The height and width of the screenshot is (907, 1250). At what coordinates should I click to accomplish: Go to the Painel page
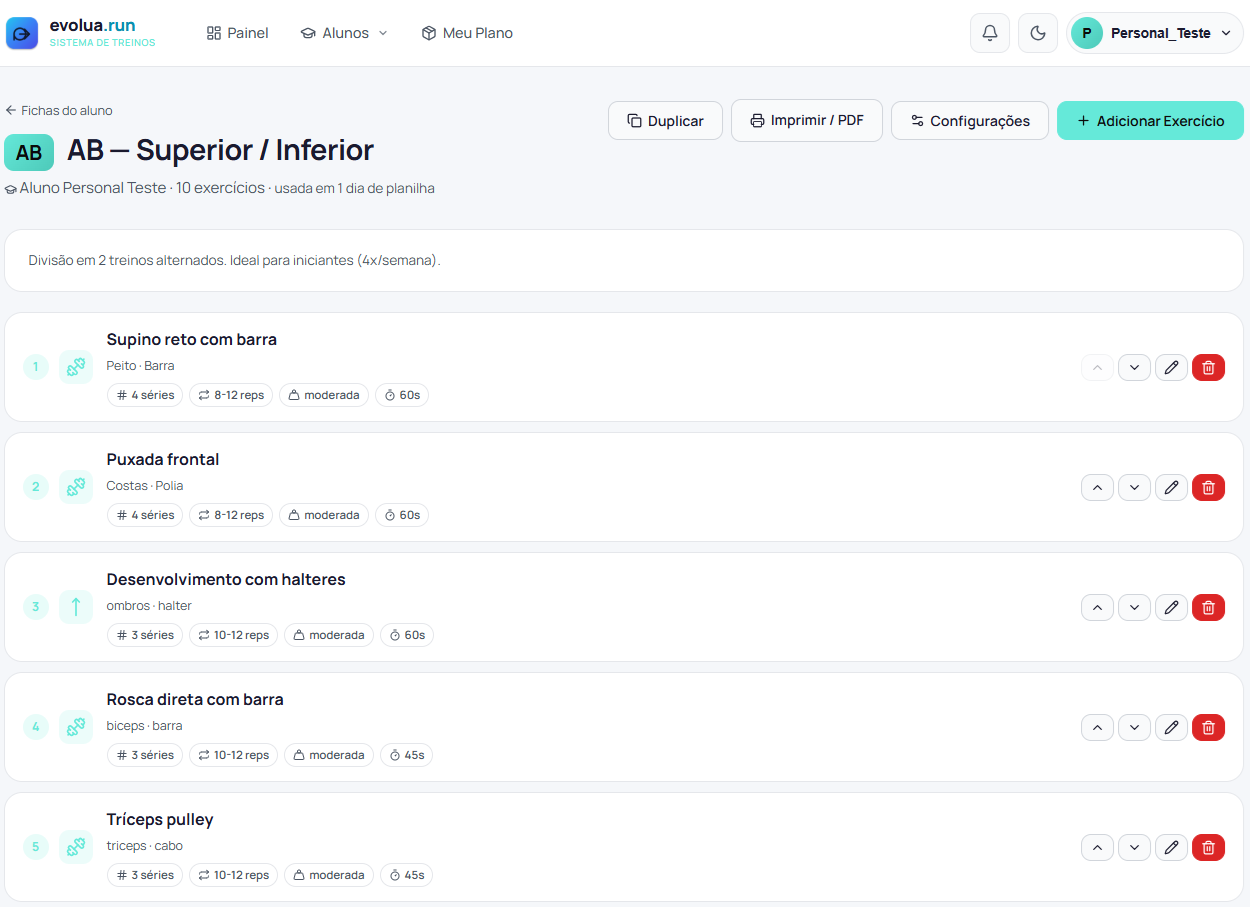point(238,33)
